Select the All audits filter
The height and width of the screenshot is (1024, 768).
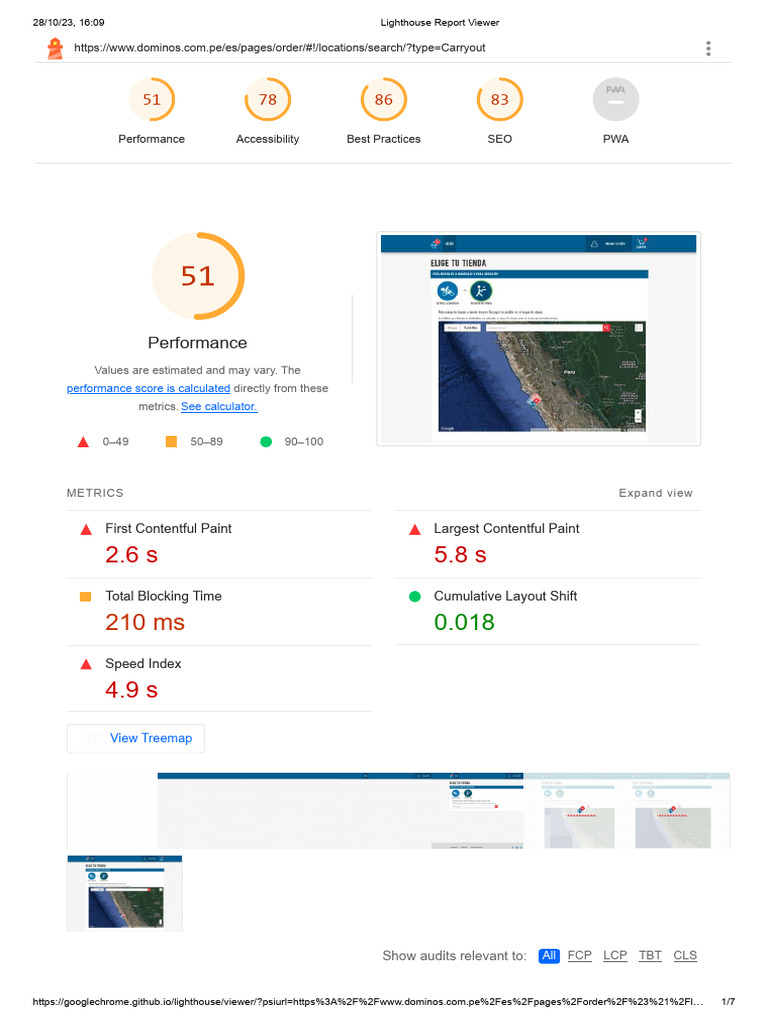pos(549,956)
